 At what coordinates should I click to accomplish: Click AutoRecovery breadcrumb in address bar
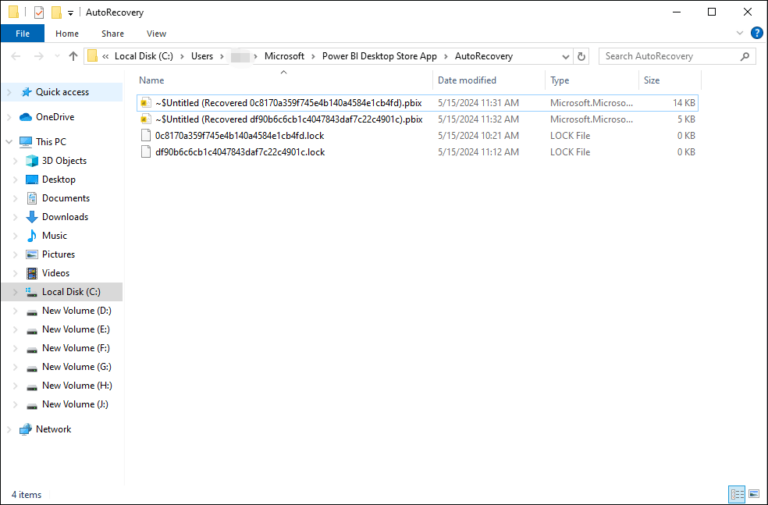484,56
